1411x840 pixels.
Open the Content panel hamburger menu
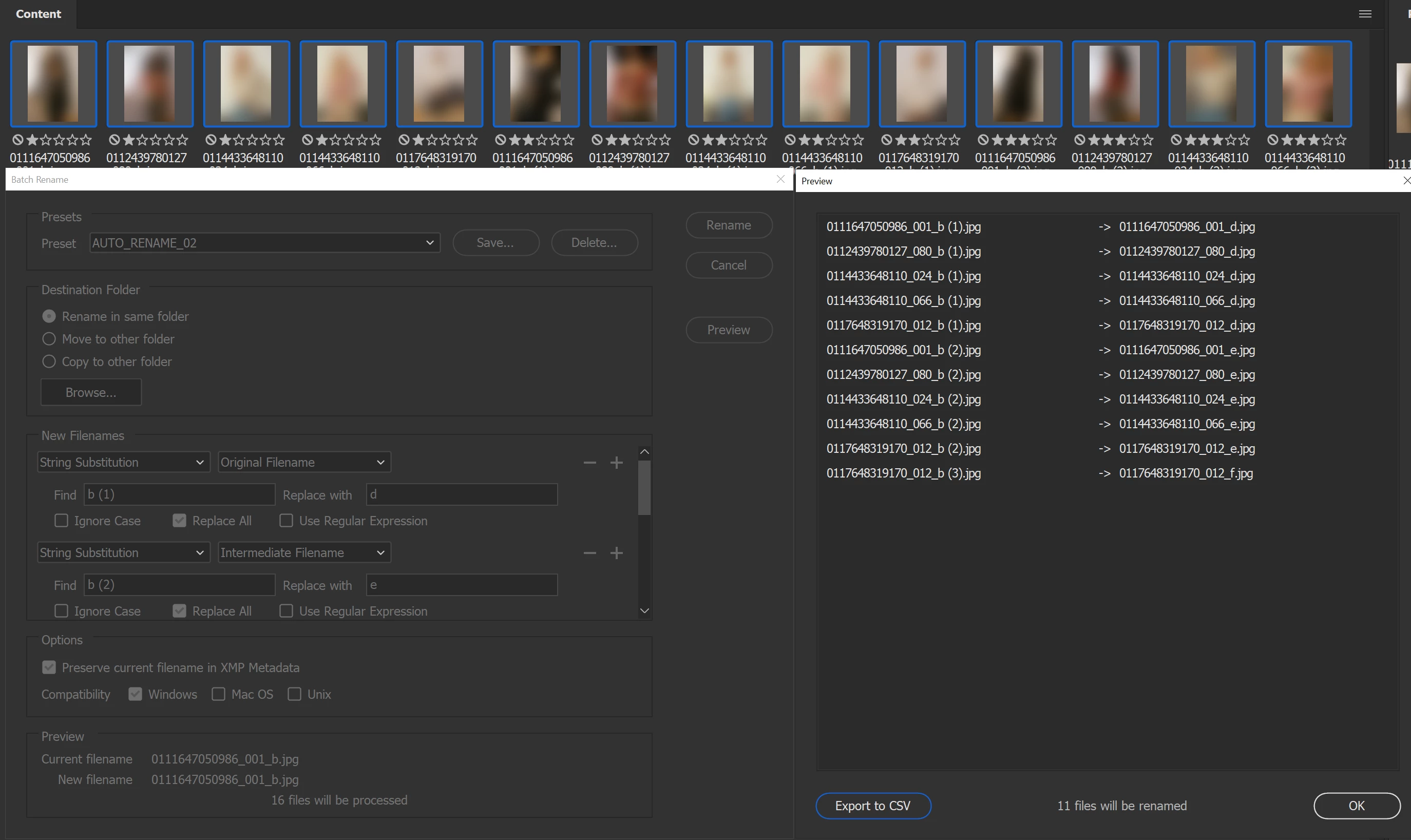click(1365, 14)
